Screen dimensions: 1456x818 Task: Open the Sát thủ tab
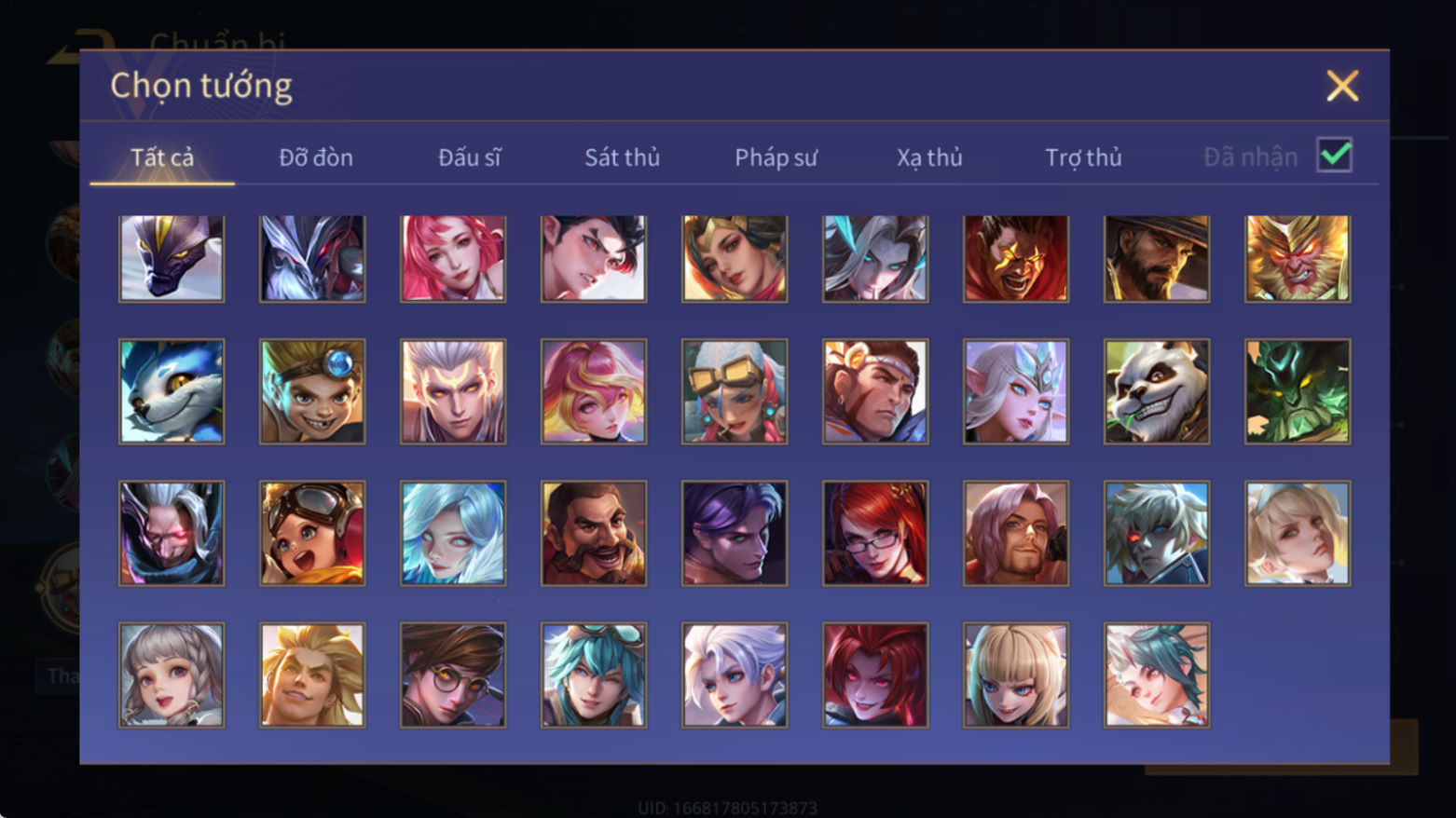pyautogui.click(x=622, y=157)
